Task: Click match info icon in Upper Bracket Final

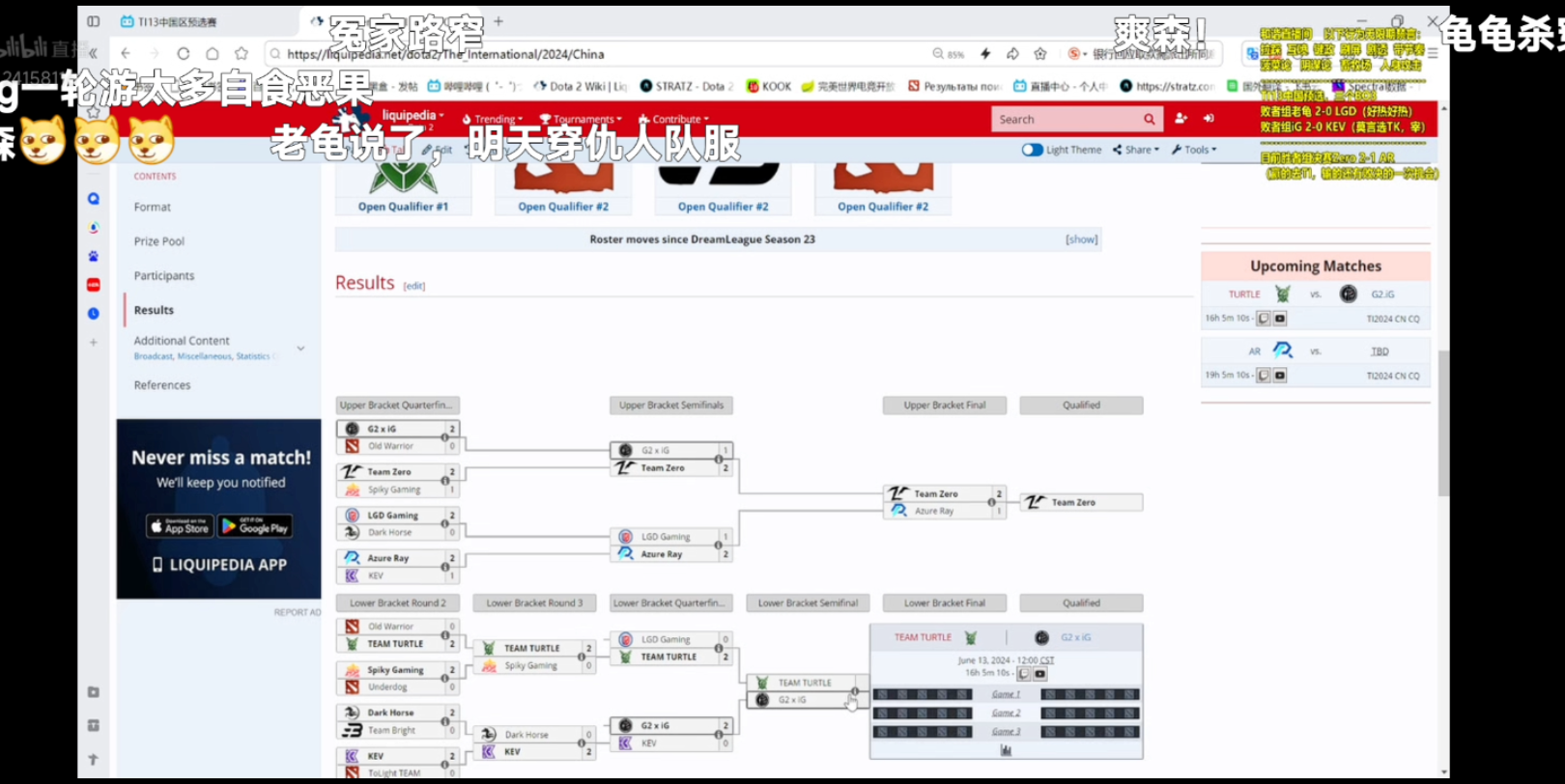Action: pos(992,502)
